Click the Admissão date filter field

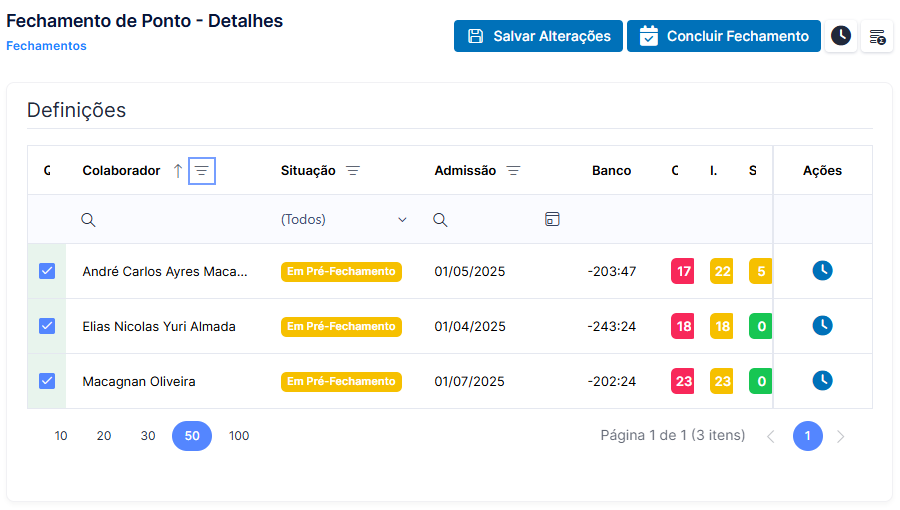(494, 220)
